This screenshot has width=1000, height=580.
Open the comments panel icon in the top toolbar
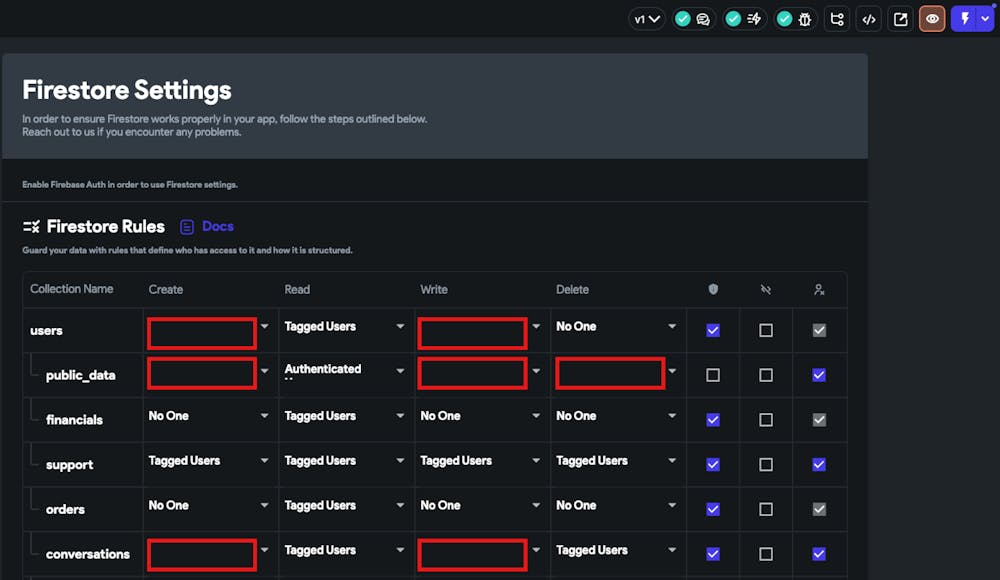click(703, 19)
